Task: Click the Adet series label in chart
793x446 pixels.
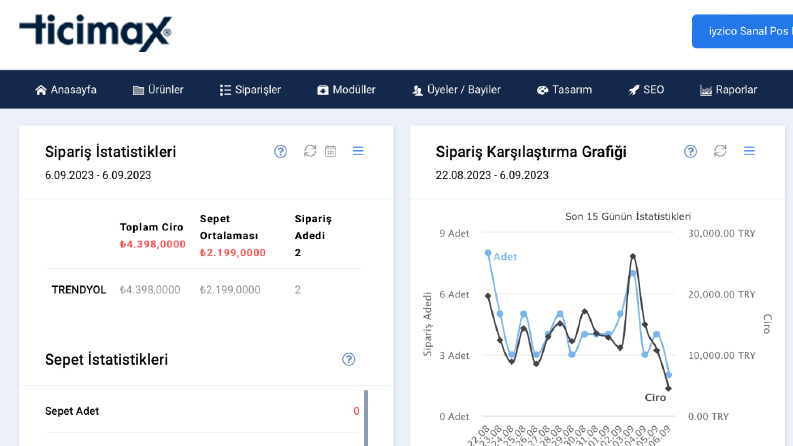Action: tap(505, 257)
